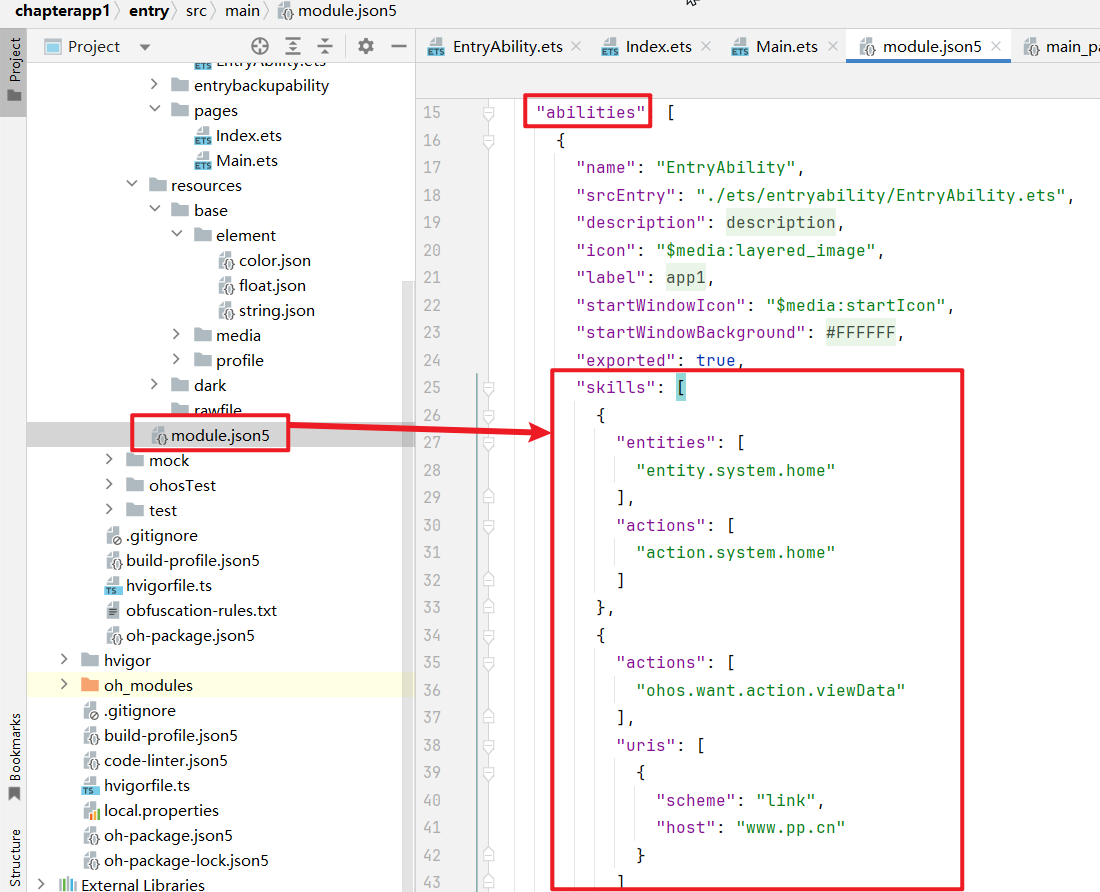
Task: Expand the hvigor folder
Action: click(65, 658)
